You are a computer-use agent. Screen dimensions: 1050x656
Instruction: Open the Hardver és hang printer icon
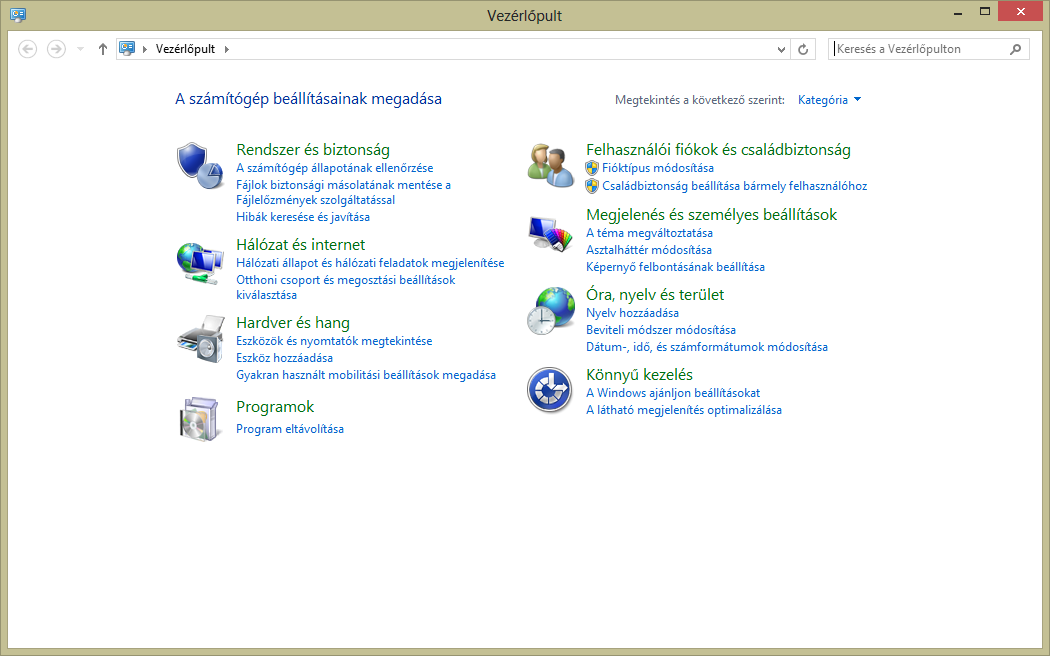coord(200,339)
